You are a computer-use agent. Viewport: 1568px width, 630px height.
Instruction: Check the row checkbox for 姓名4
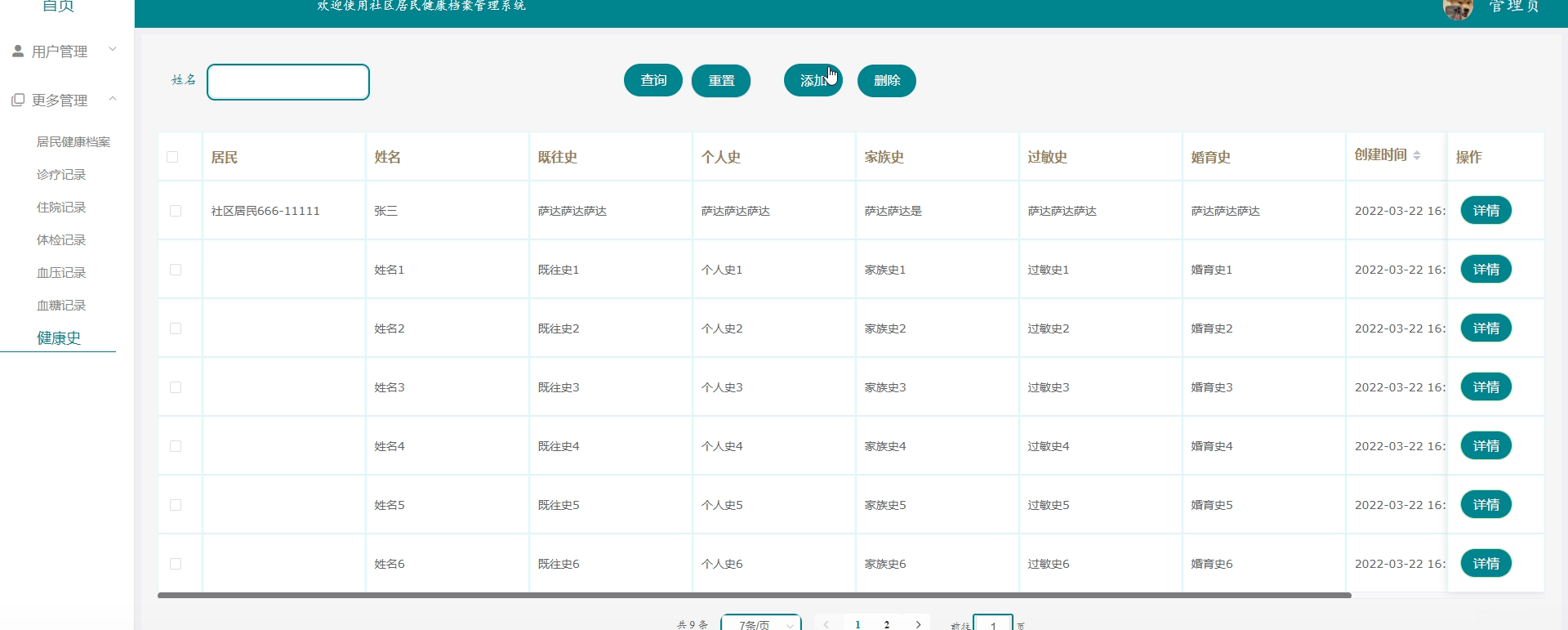[x=176, y=446]
